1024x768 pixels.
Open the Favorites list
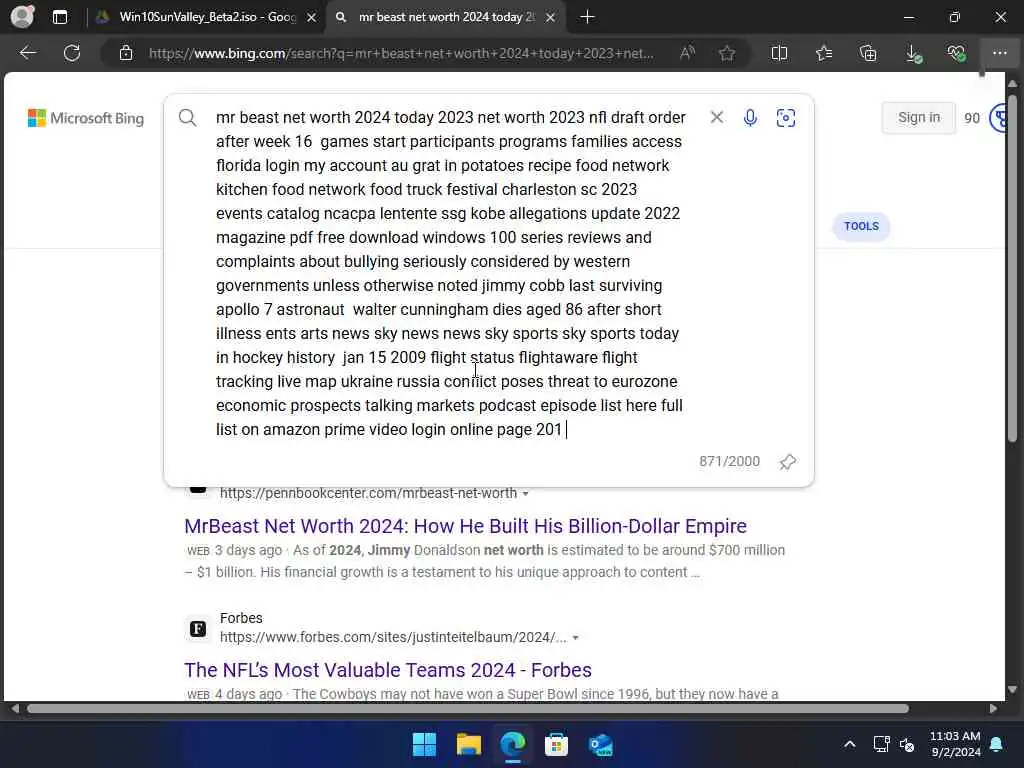pos(824,53)
